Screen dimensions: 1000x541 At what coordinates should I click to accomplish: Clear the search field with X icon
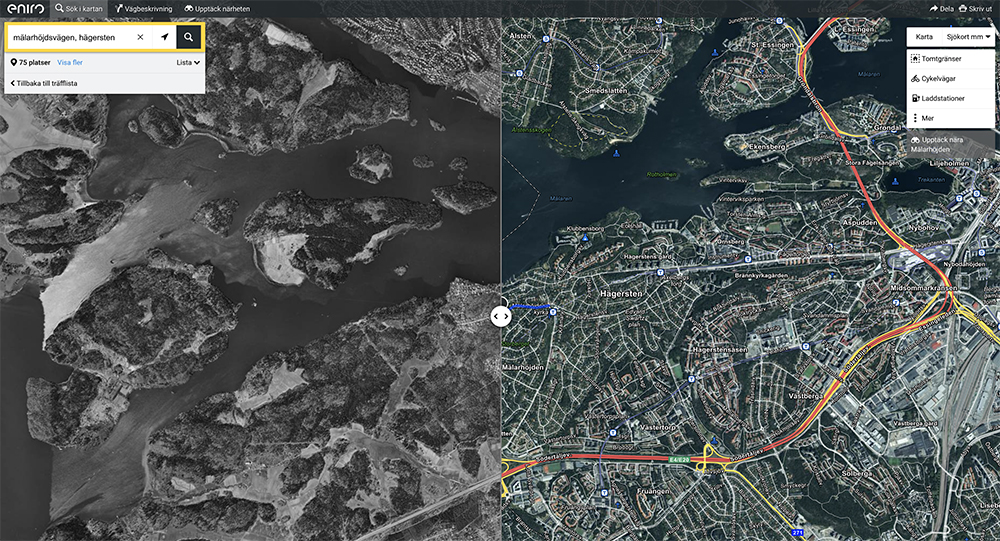[140, 37]
